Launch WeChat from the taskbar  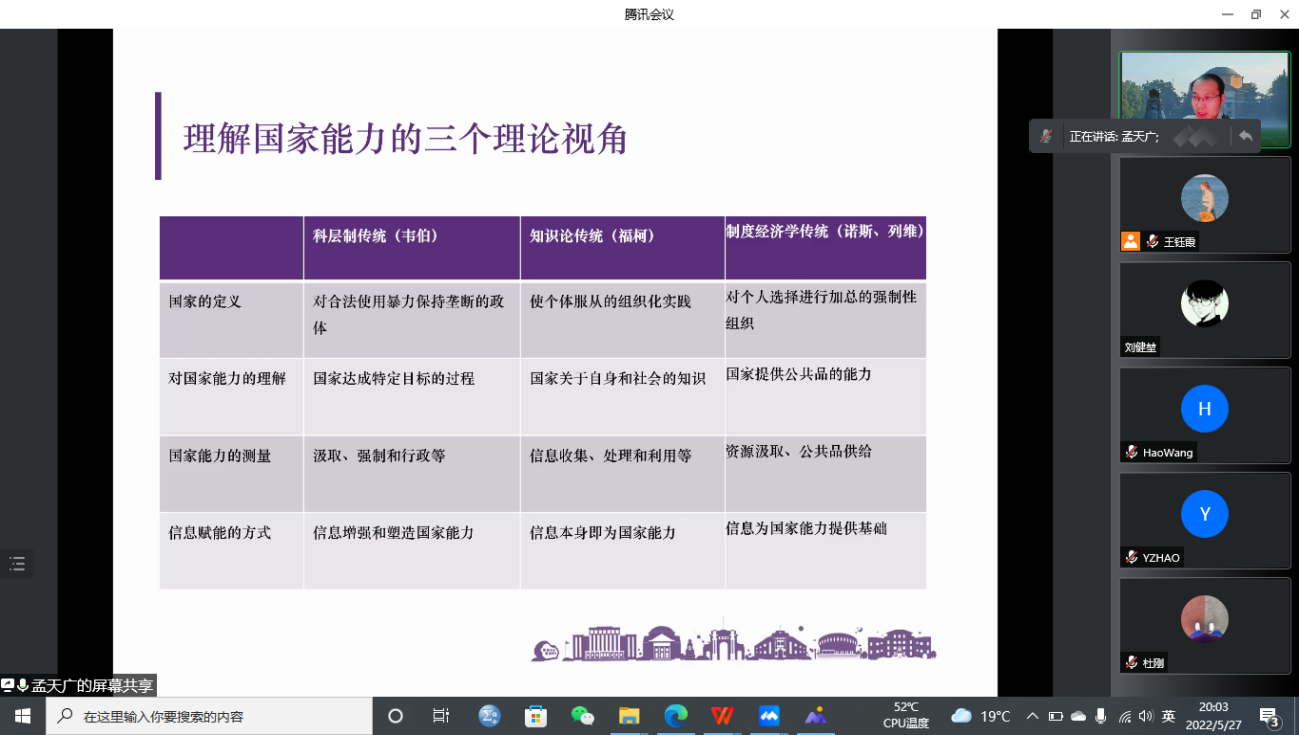click(x=582, y=716)
